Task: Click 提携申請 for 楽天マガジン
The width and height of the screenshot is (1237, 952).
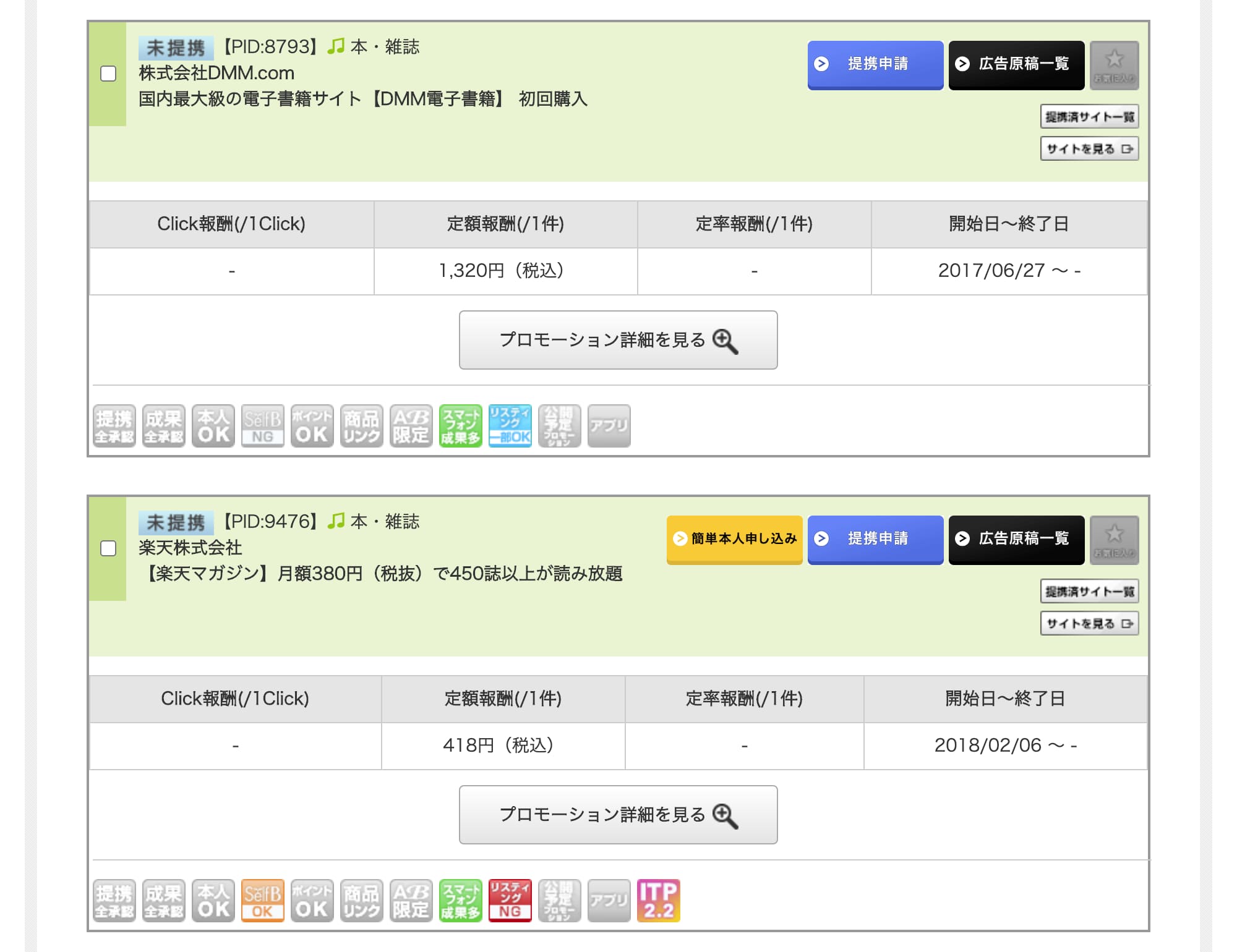Action: [x=875, y=540]
